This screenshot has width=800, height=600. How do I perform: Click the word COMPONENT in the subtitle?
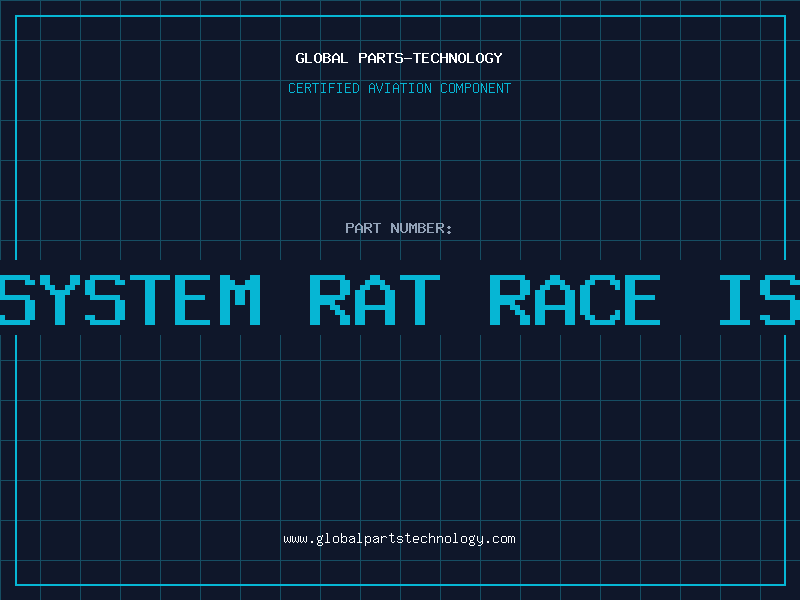pos(476,88)
